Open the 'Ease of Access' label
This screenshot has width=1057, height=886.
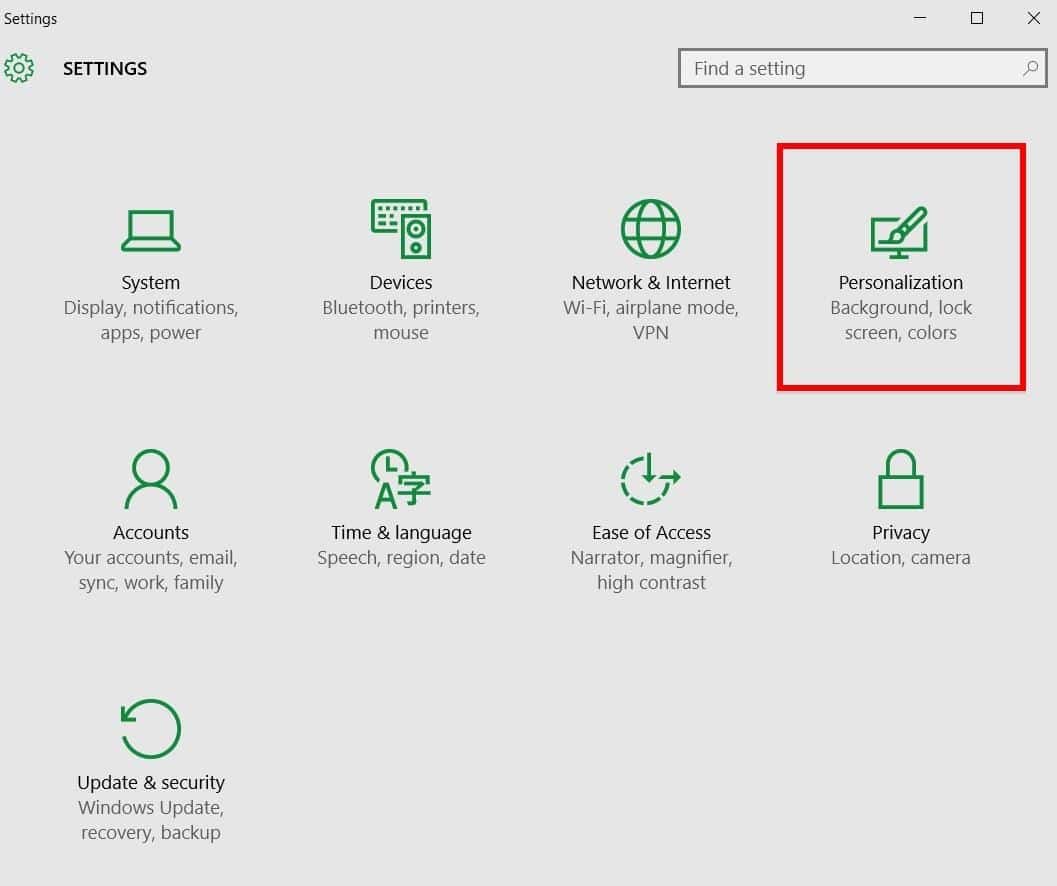pos(651,533)
